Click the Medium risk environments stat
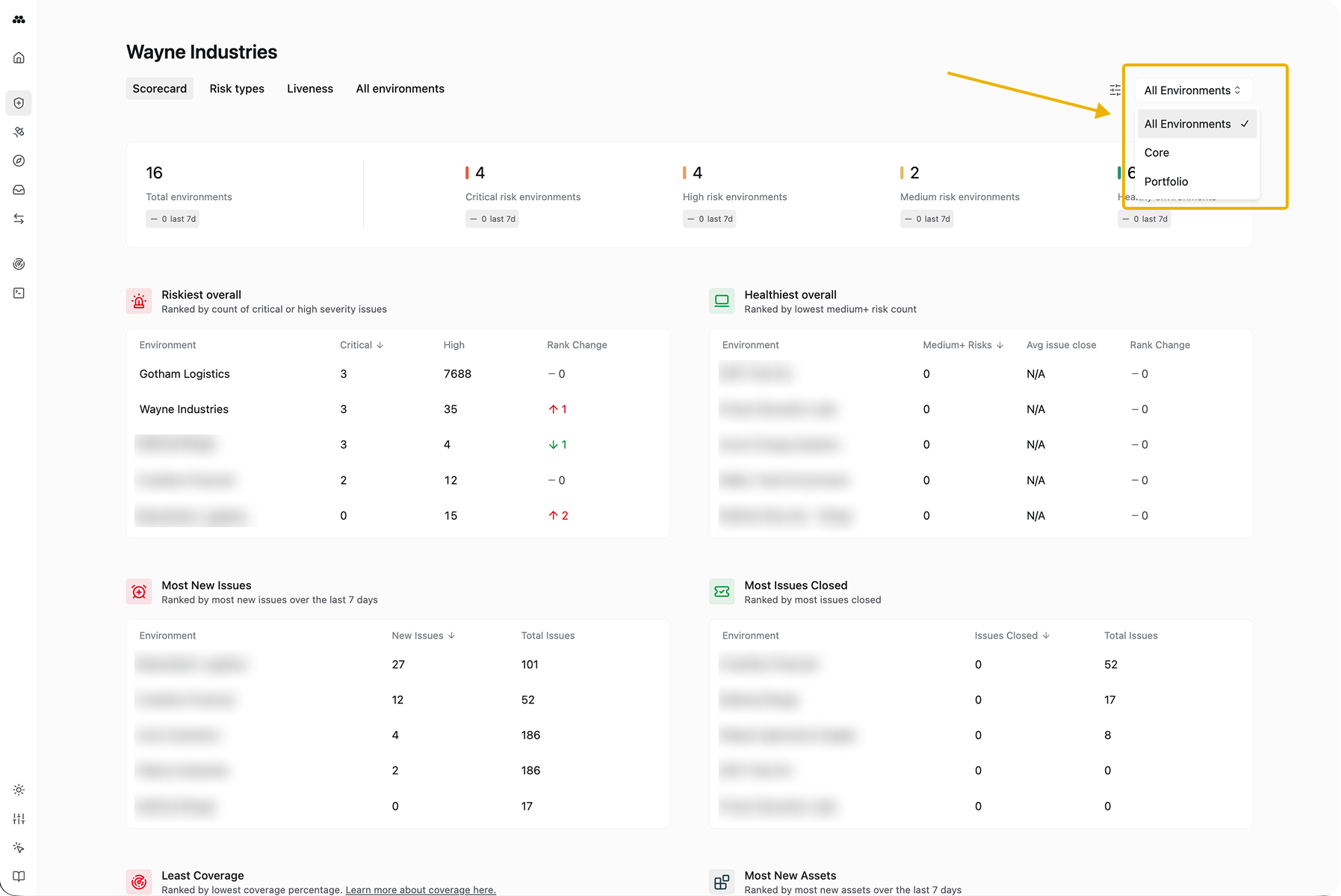This screenshot has height=896, width=1341. point(959,197)
